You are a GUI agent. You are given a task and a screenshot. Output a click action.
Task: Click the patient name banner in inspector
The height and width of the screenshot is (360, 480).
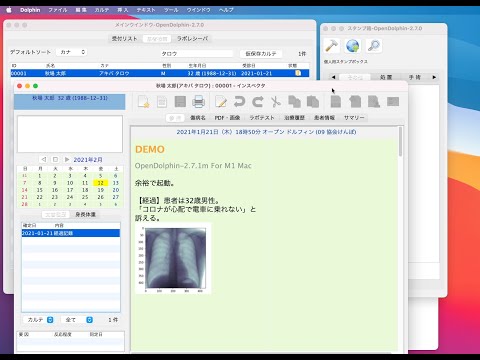click(x=70, y=102)
